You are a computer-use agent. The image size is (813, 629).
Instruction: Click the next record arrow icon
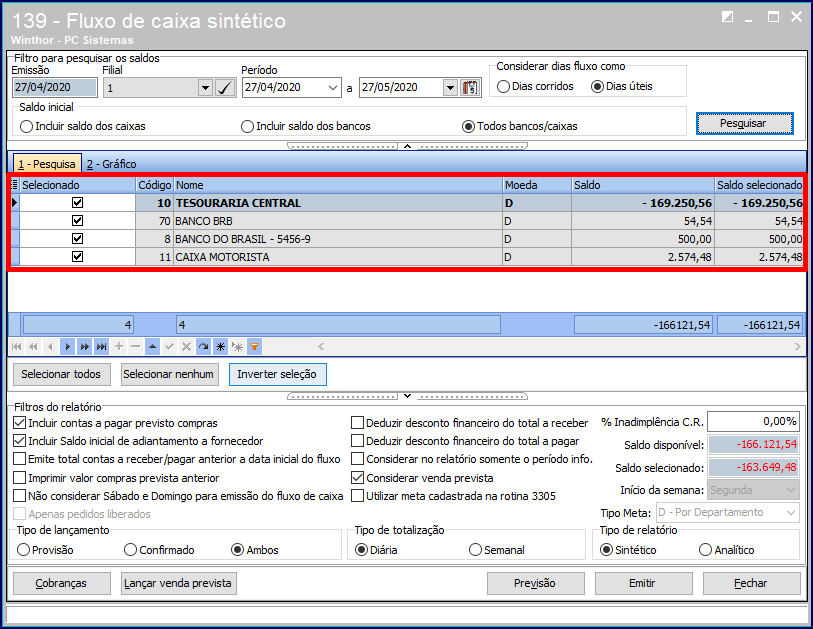[x=67, y=346]
